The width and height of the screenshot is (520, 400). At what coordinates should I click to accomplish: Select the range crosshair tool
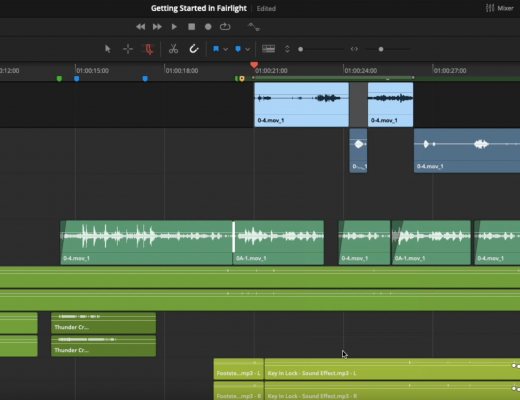click(128, 49)
